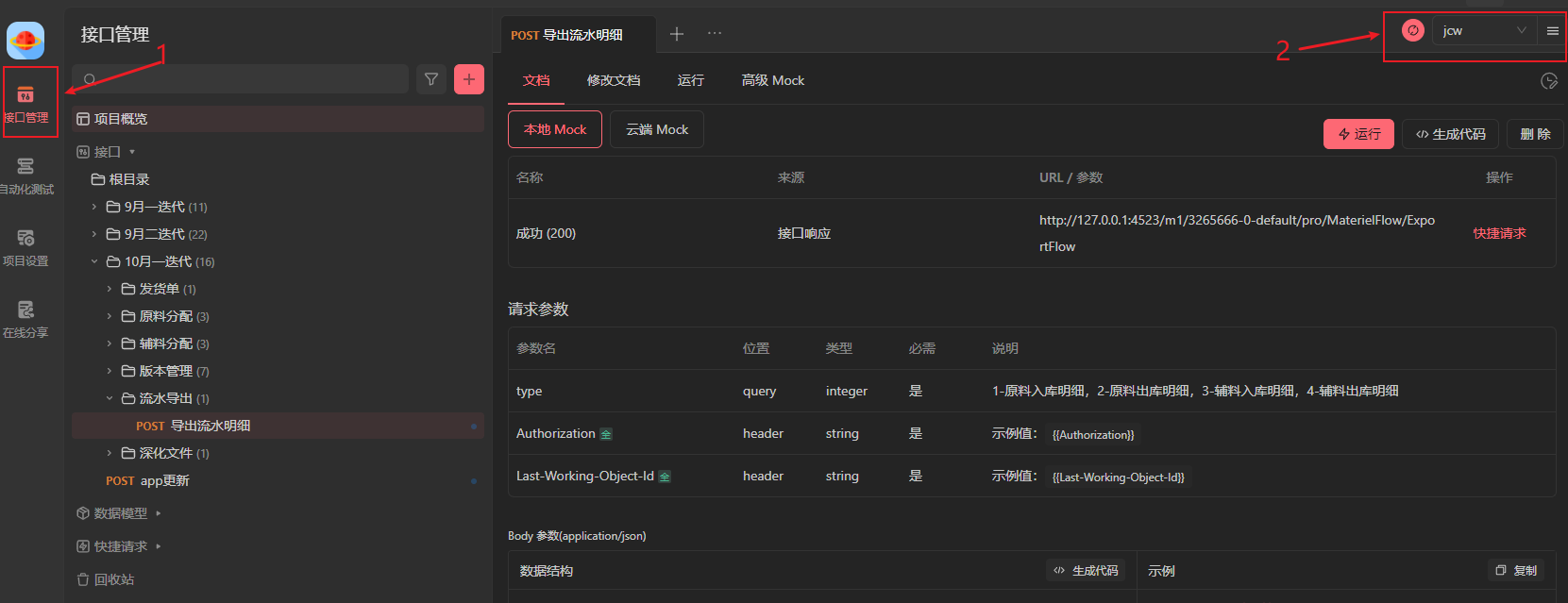1568x603 pixels.
Task: Collapse the 10月一迭代 folder
Action: (x=94, y=261)
